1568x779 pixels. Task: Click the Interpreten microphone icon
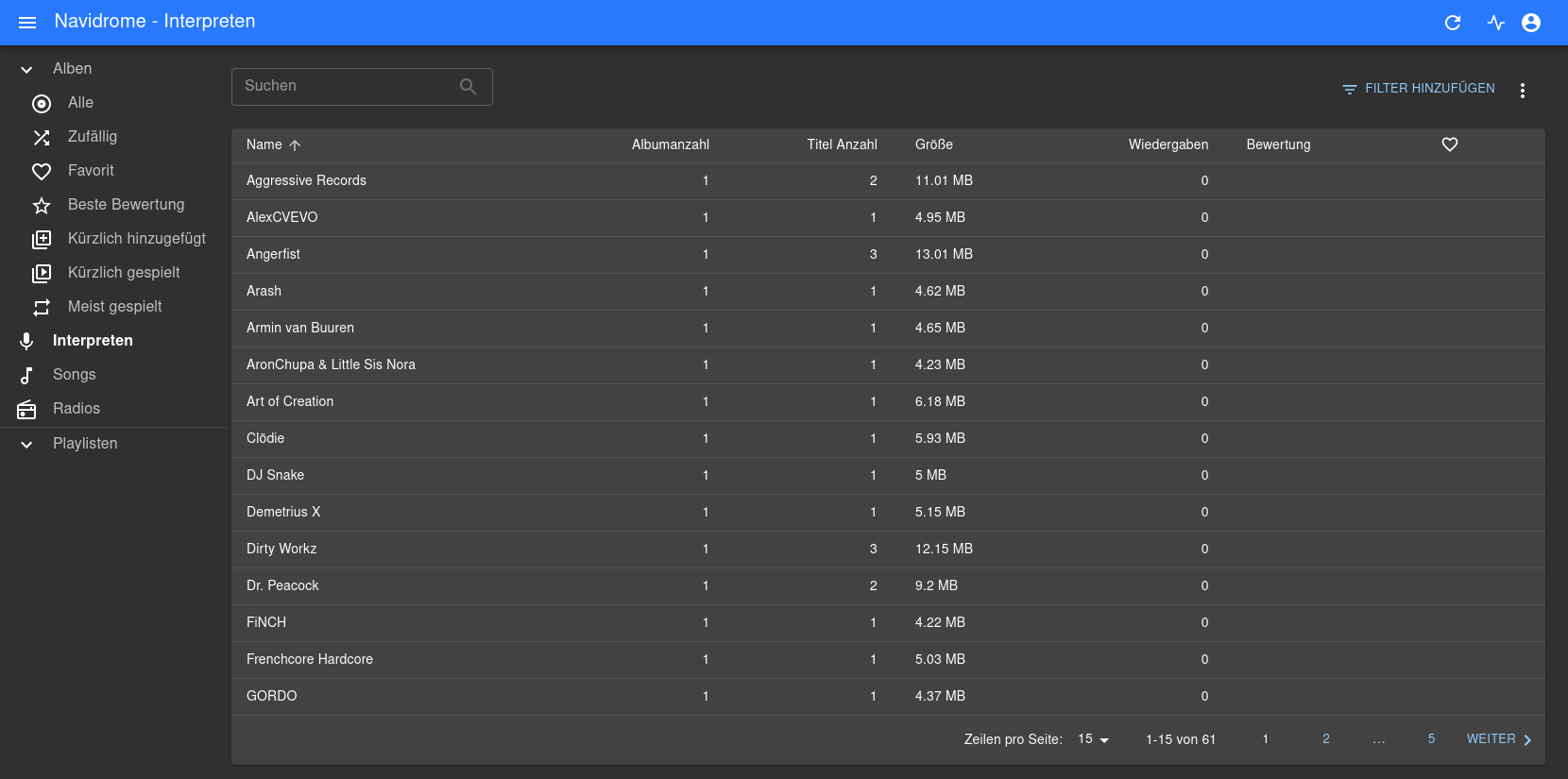point(26,341)
